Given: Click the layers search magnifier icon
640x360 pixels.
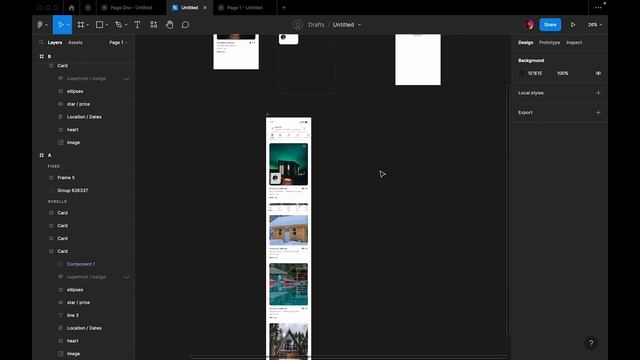Looking at the screenshot, I should (41, 42).
